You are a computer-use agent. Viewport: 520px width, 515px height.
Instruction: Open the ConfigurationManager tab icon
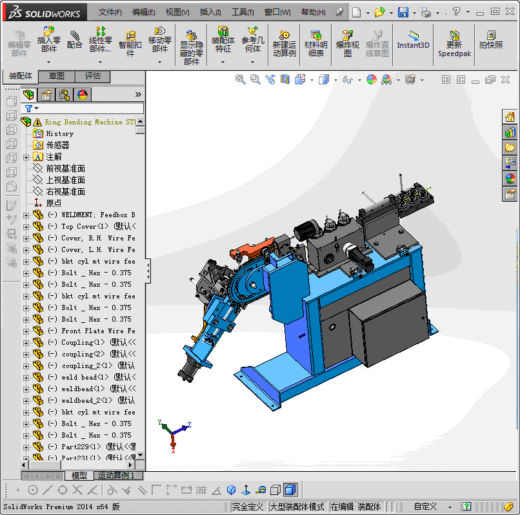[64, 95]
